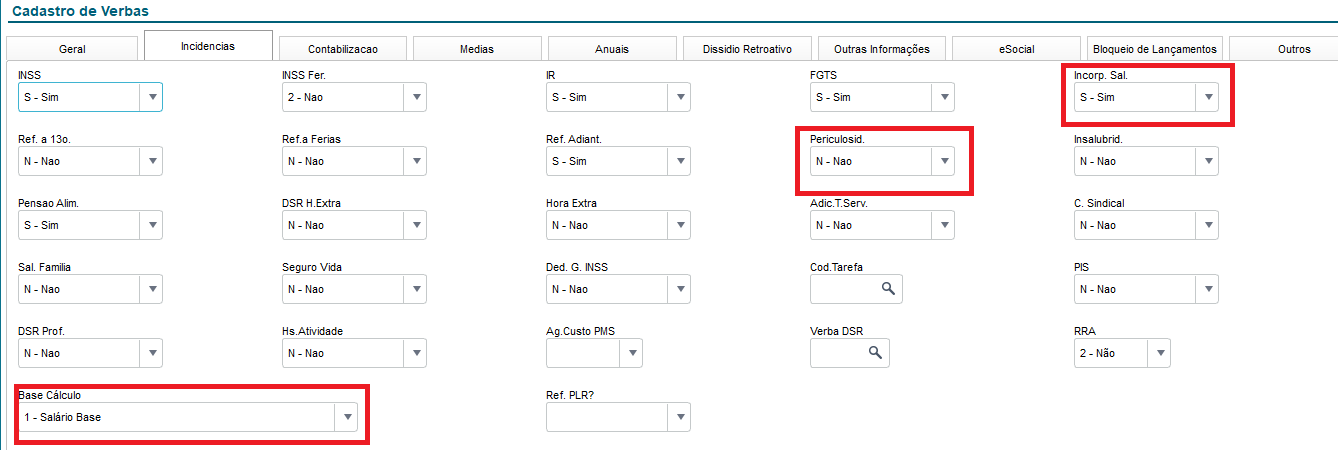Open the Base Cálculo dropdown arrow
Screen dimensions: 1338x450
pyautogui.click(x=347, y=417)
